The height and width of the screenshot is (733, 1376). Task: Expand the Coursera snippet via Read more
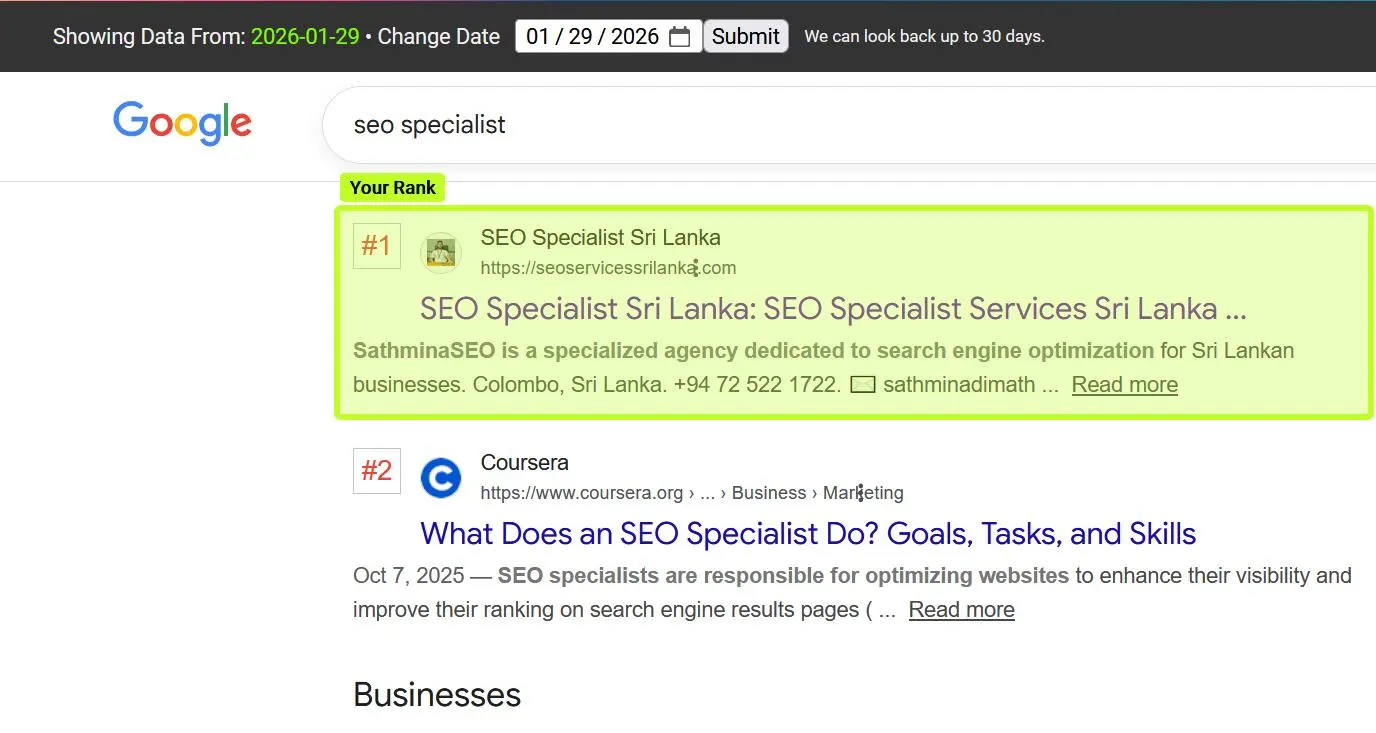click(961, 609)
